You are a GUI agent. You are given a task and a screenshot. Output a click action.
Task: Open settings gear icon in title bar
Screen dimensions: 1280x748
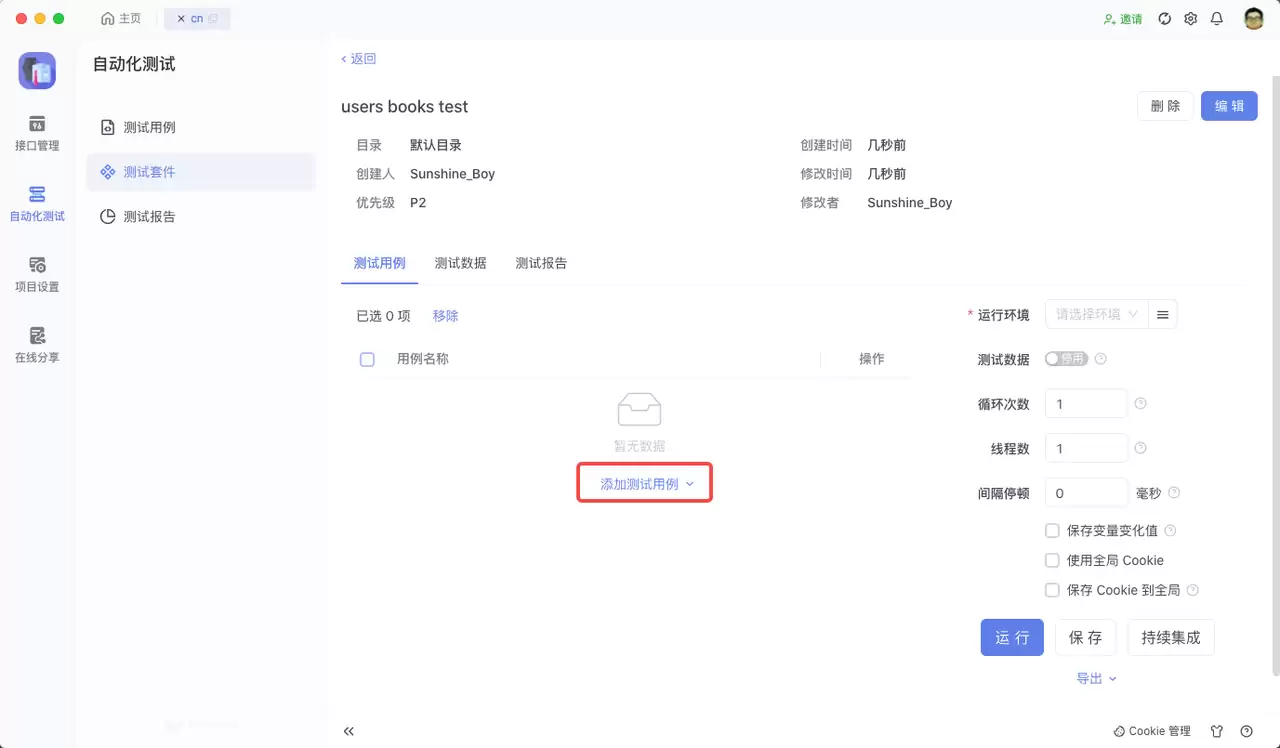pyautogui.click(x=1190, y=19)
